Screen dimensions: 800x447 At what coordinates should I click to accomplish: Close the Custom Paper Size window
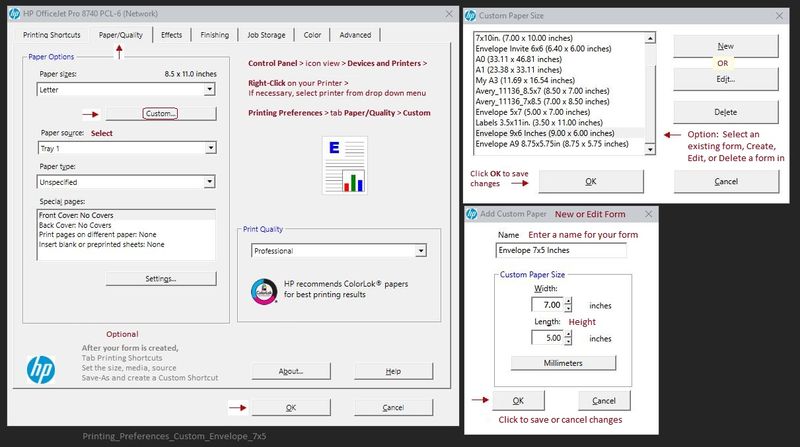point(779,16)
